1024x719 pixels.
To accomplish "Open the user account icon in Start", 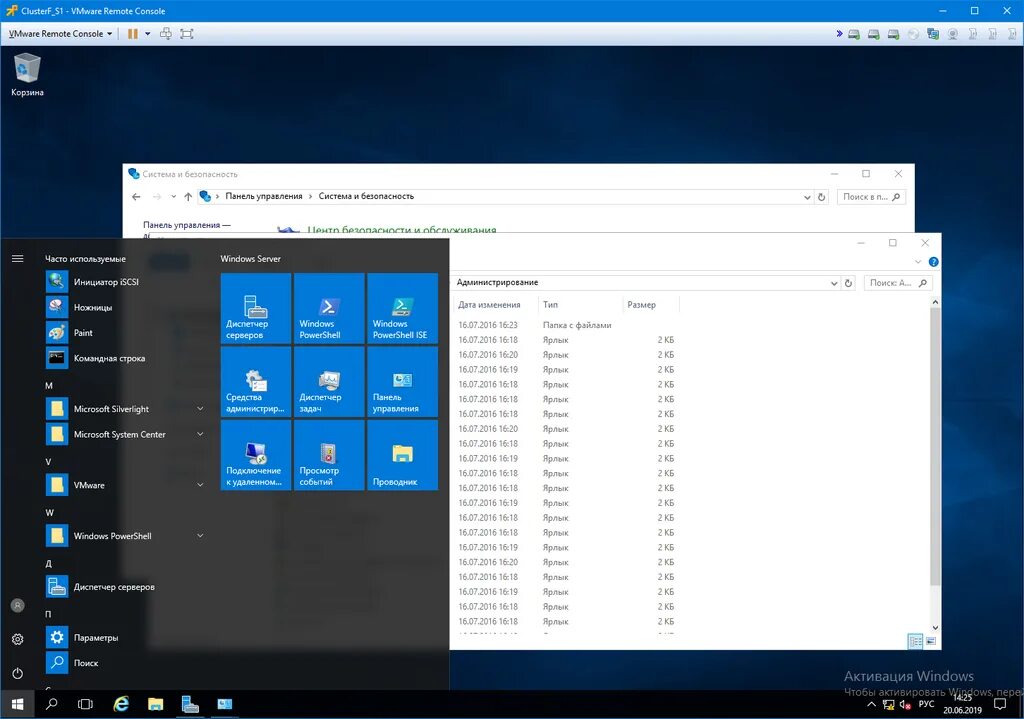I will pos(18,605).
